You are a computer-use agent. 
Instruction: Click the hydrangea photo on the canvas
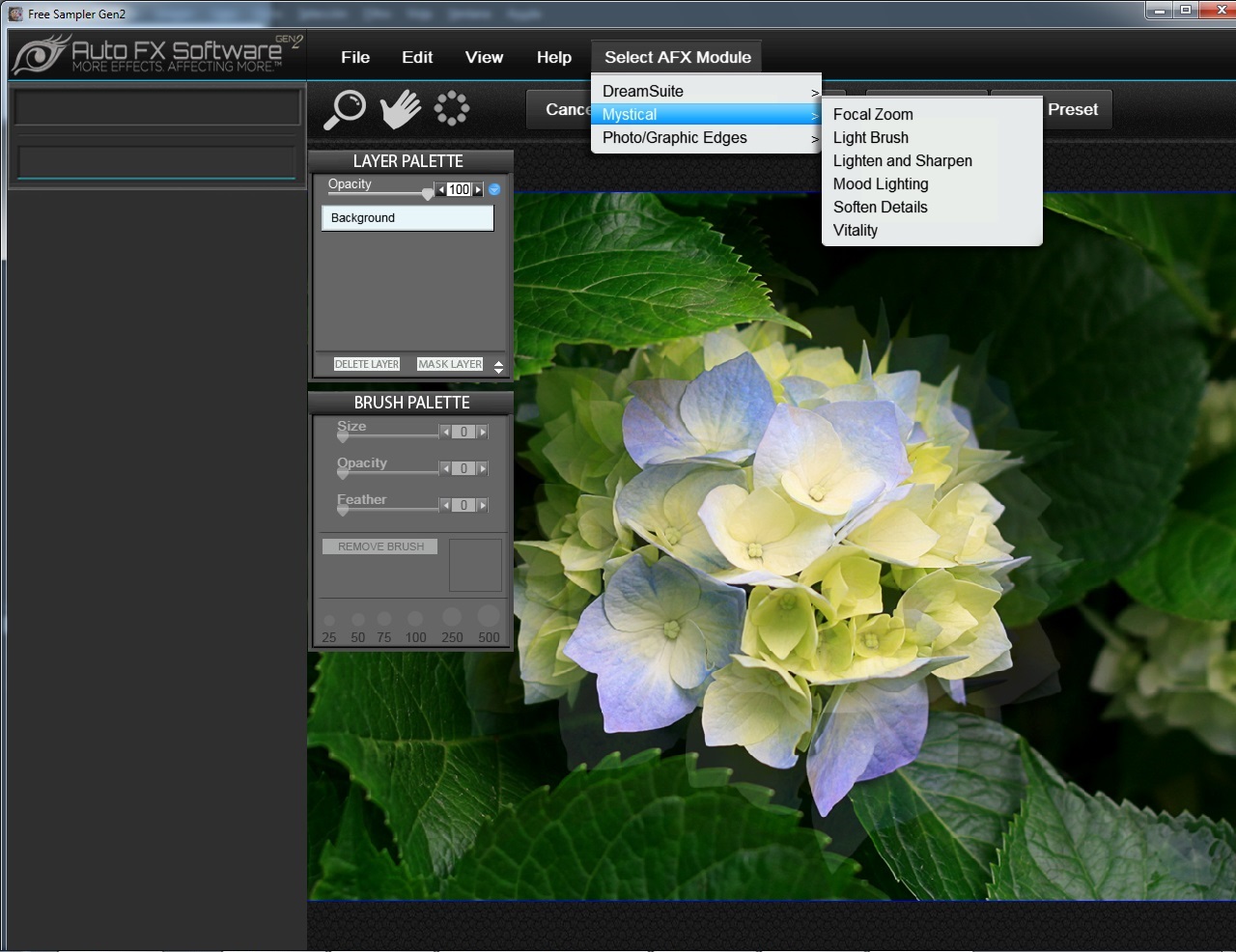(772, 546)
